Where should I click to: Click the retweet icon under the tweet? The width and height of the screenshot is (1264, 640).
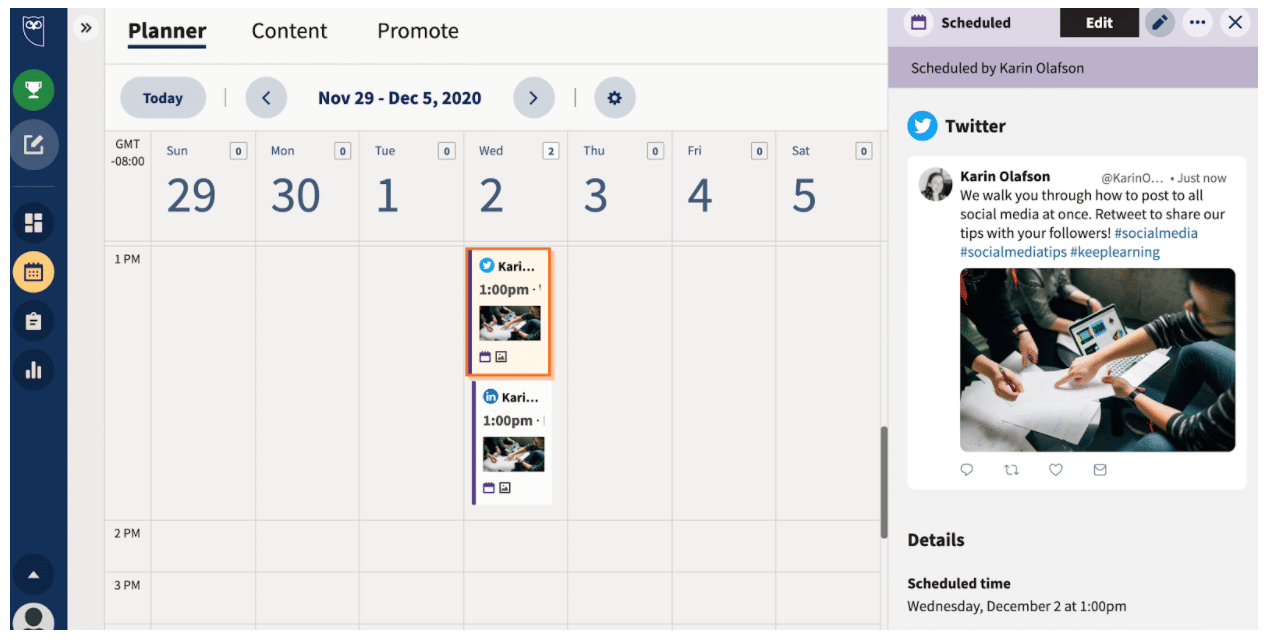click(1011, 469)
